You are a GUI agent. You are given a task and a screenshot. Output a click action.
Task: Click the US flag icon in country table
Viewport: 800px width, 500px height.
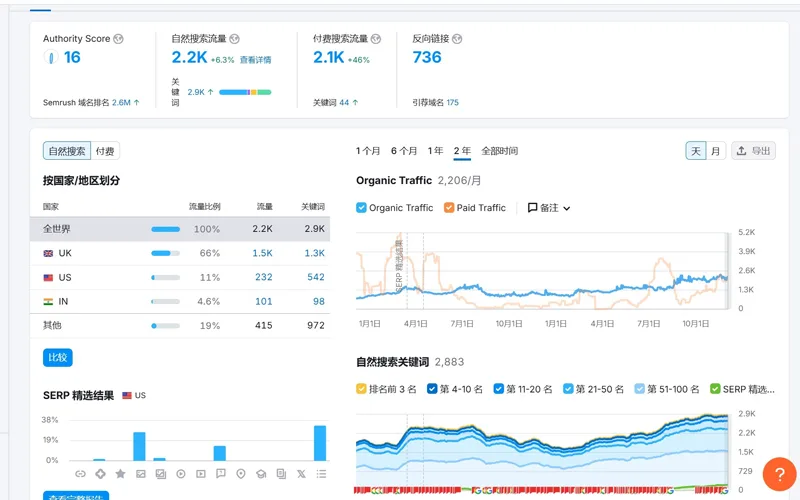tap(48, 278)
